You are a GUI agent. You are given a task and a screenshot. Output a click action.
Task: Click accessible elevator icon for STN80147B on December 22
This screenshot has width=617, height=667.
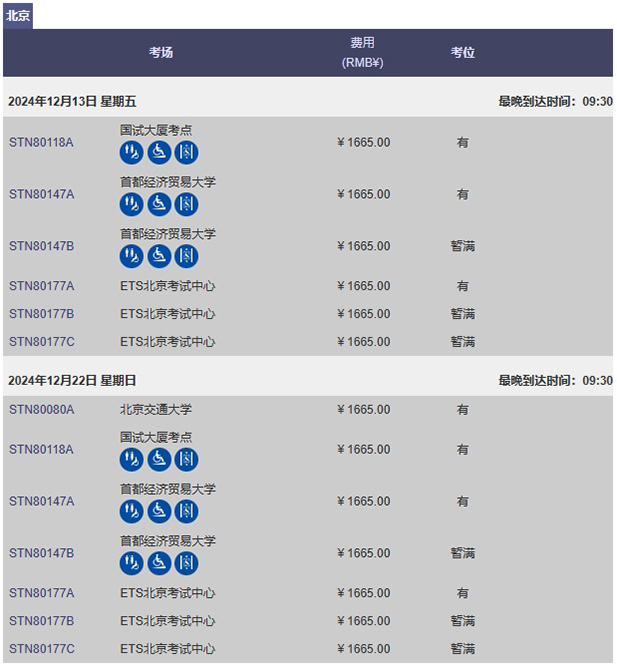point(186,563)
